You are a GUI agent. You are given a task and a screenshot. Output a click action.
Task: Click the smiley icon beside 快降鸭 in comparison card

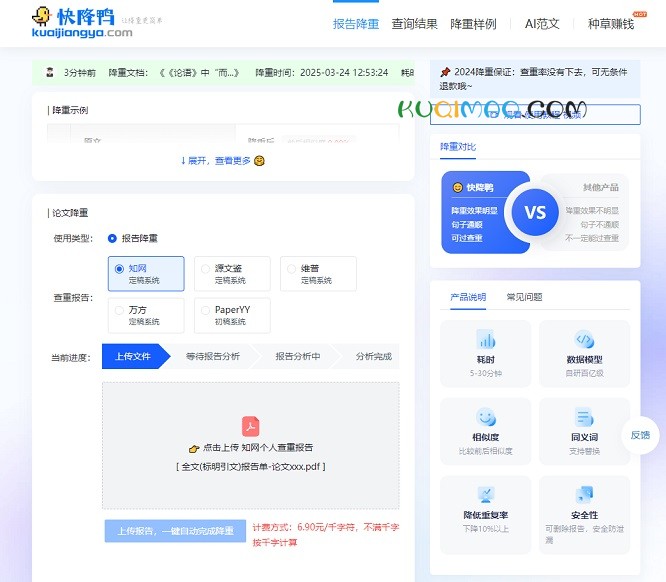pyautogui.click(x=457, y=187)
